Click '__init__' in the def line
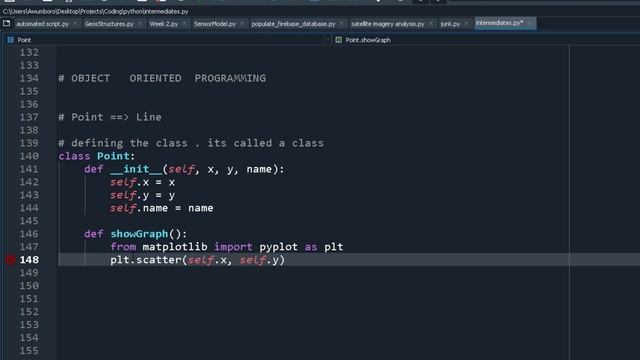 click(x=136, y=169)
